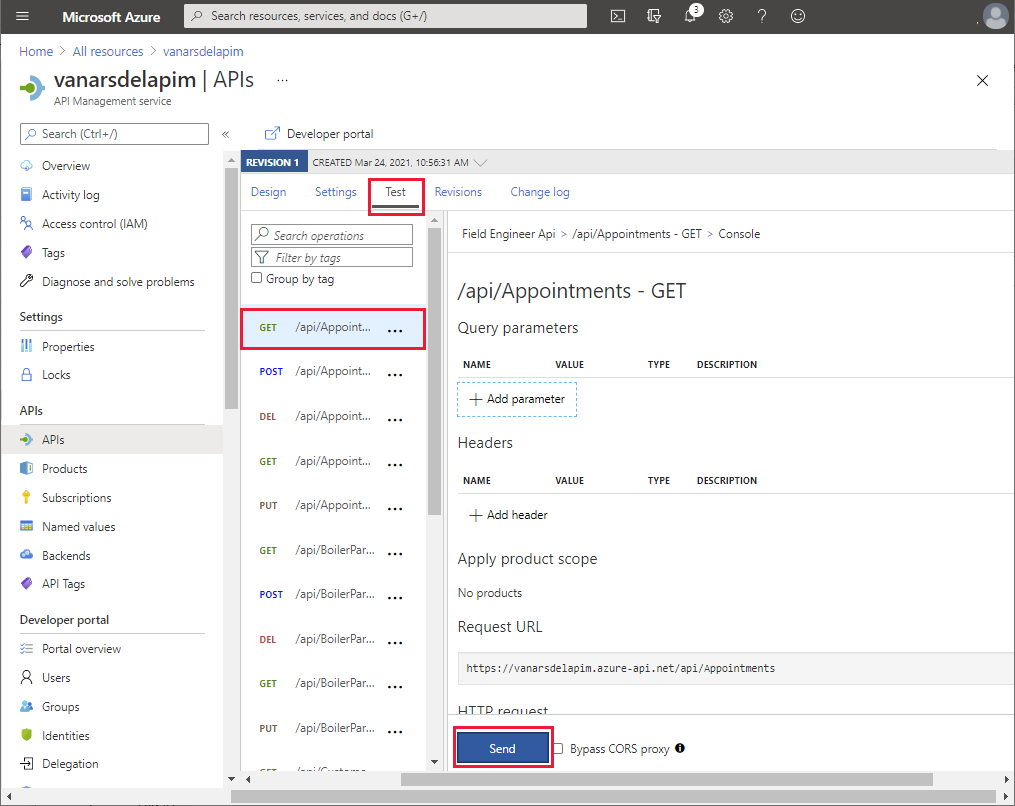Switch to the Change log tab
This screenshot has height=806, width=1015.
(540, 192)
